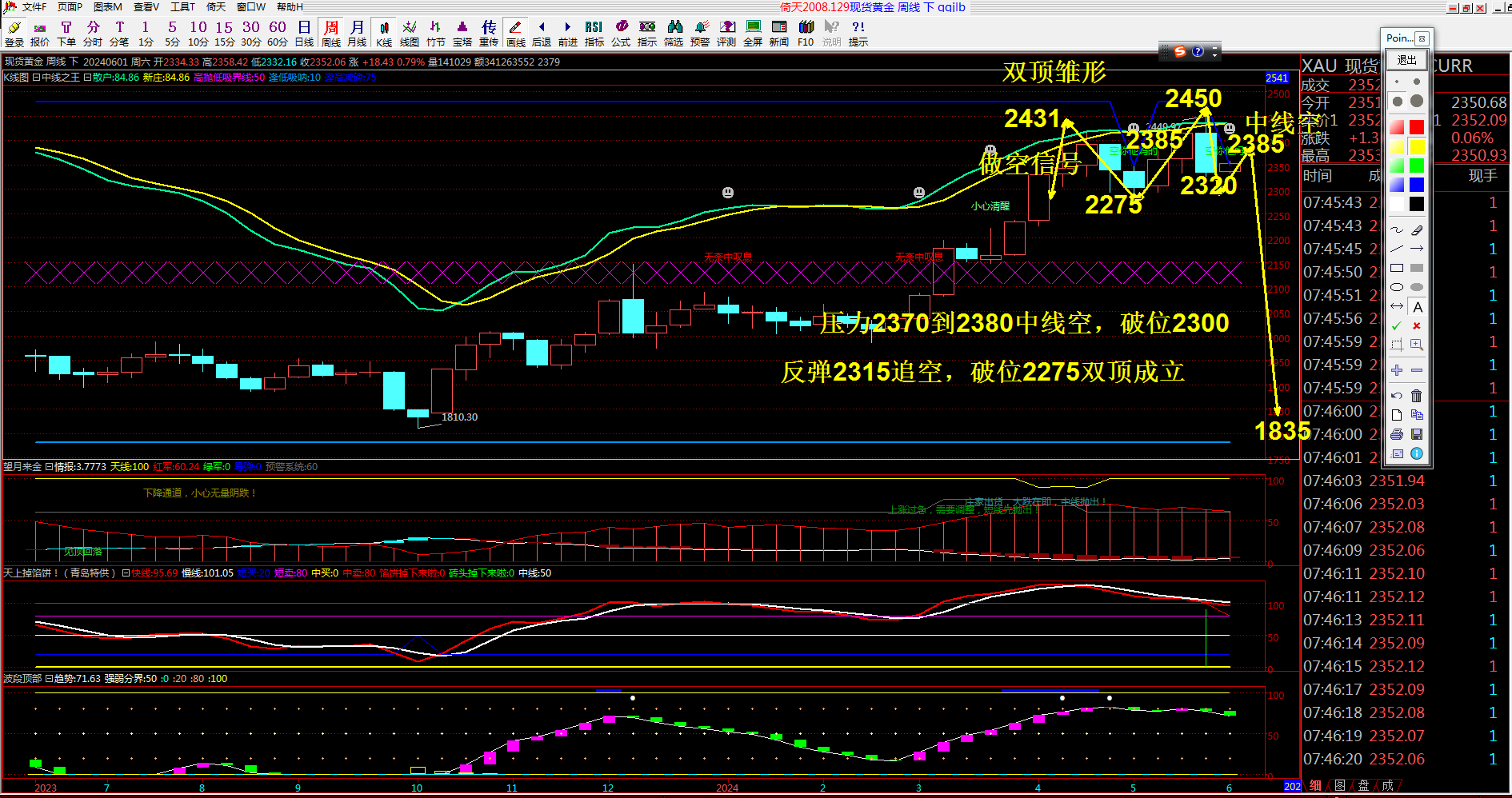
Task: Open the 预警 alert bell icon
Action: (x=700, y=34)
